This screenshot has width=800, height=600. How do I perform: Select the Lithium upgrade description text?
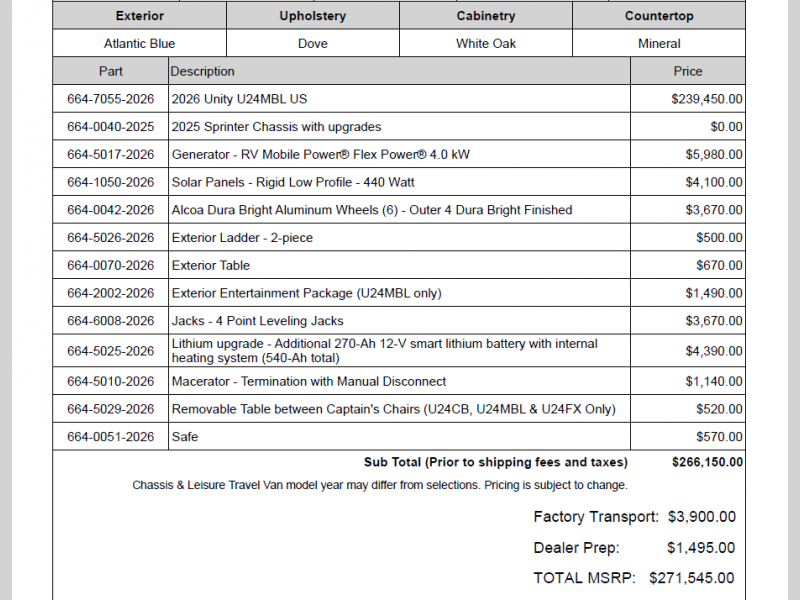pyautogui.click(x=384, y=351)
